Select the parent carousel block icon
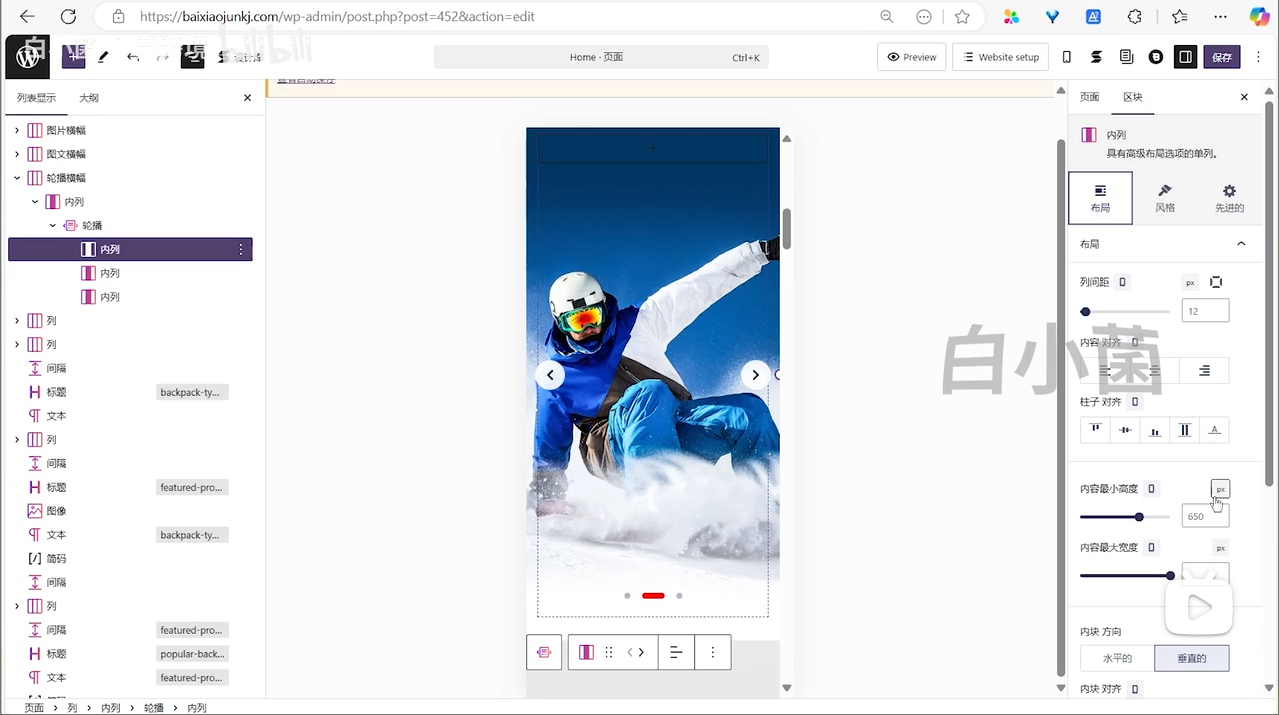 544,652
